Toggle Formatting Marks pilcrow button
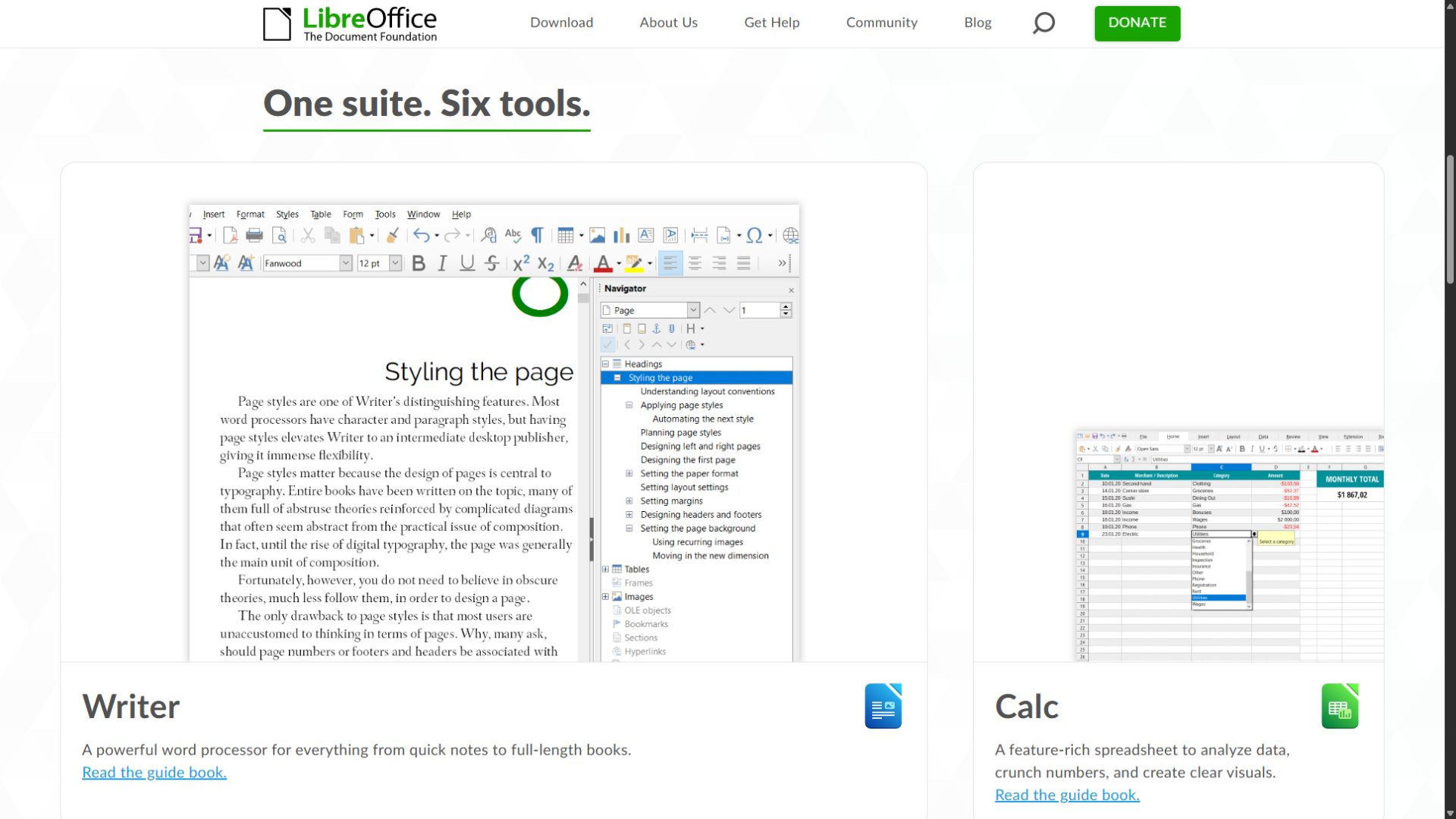Screen dimensions: 1456x819 [x=537, y=236]
